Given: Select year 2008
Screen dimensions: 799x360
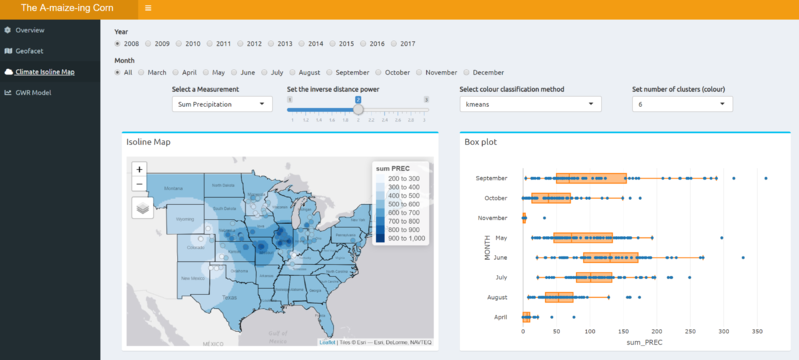Looking at the screenshot, I should [x=118, y=44].
